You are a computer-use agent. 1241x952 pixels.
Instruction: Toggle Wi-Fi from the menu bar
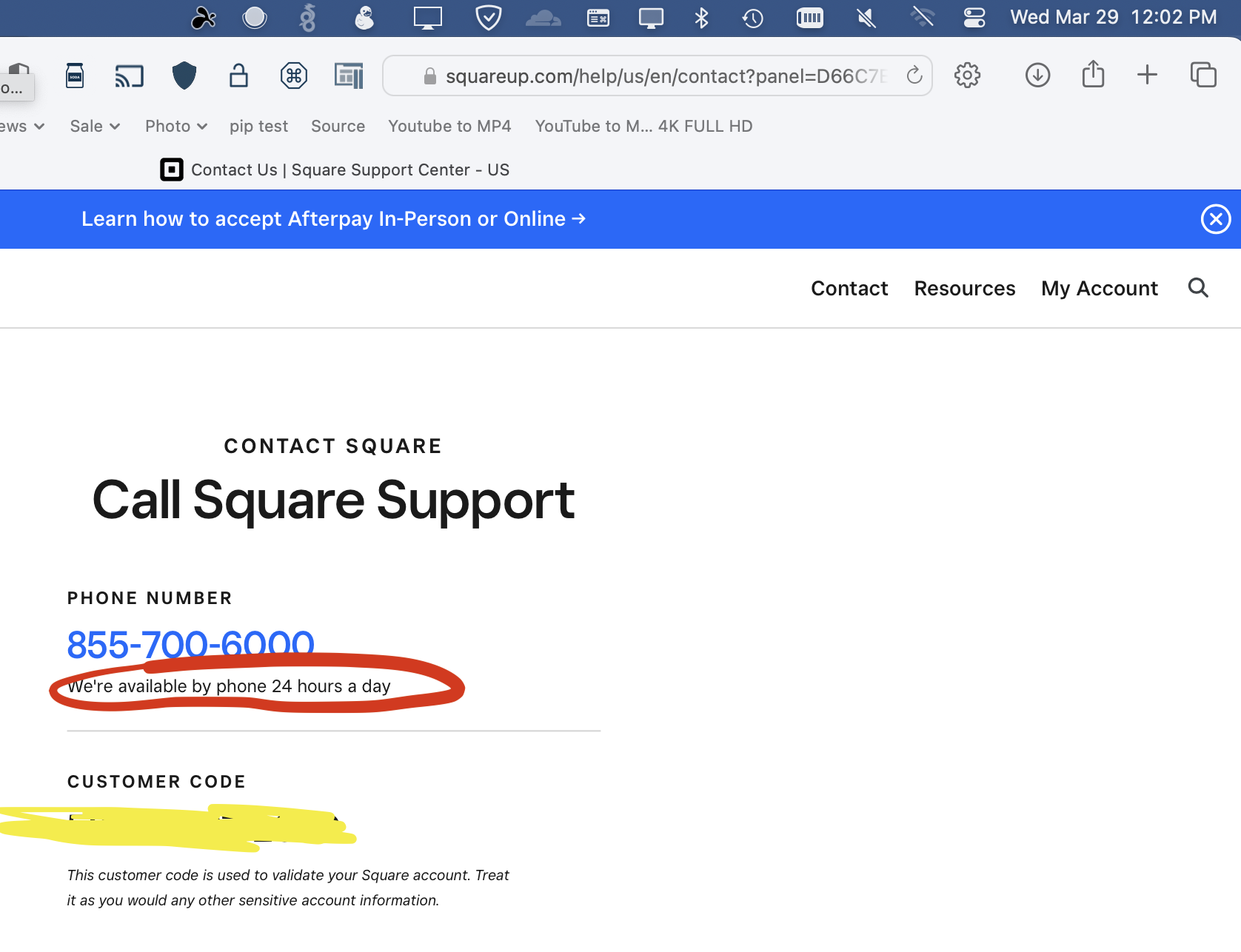(x=922, y=17)
